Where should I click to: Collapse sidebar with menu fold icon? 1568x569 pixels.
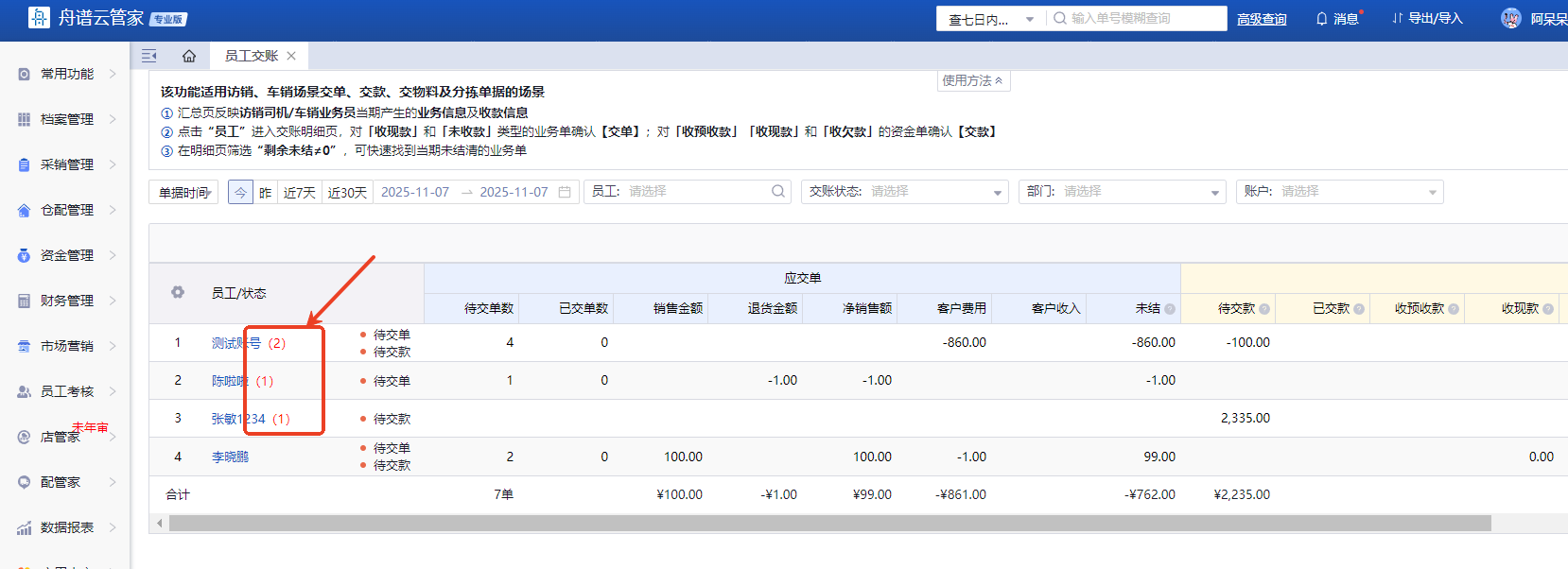149,56
